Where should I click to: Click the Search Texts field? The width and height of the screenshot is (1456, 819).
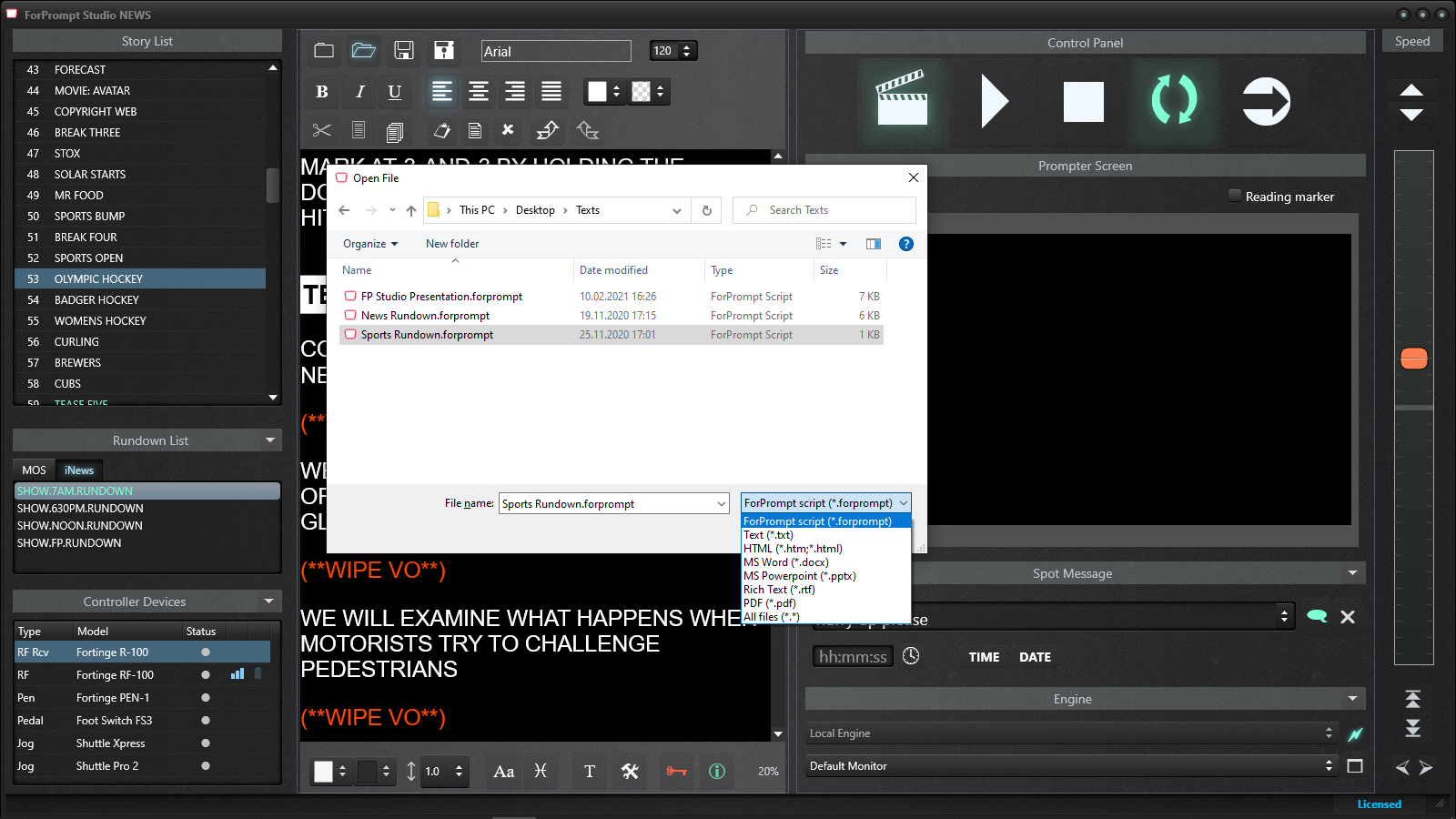tap(824, 210)
